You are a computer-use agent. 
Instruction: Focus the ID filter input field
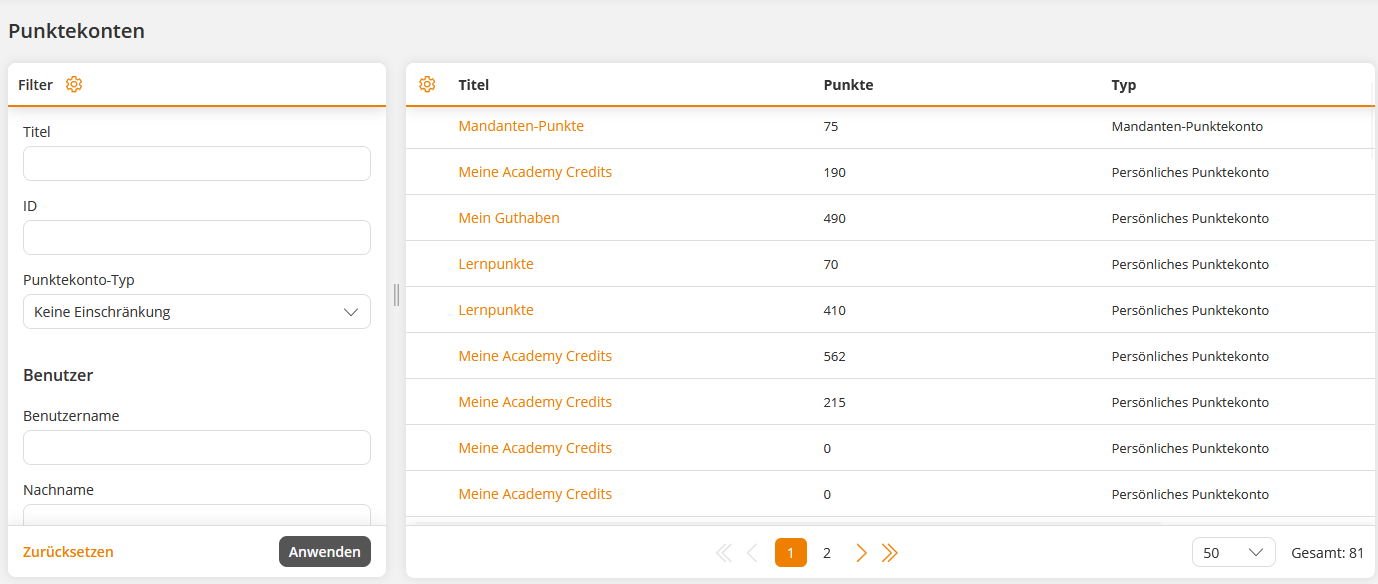(x=197, y=238)
